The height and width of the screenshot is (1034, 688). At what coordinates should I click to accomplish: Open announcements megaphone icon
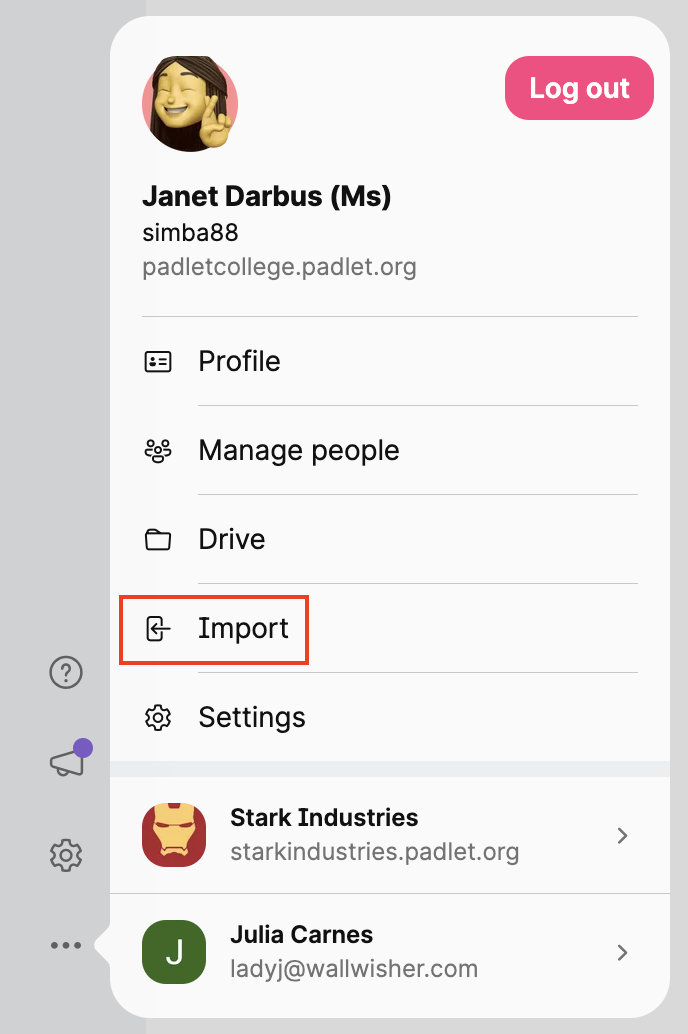pos(70,758)
